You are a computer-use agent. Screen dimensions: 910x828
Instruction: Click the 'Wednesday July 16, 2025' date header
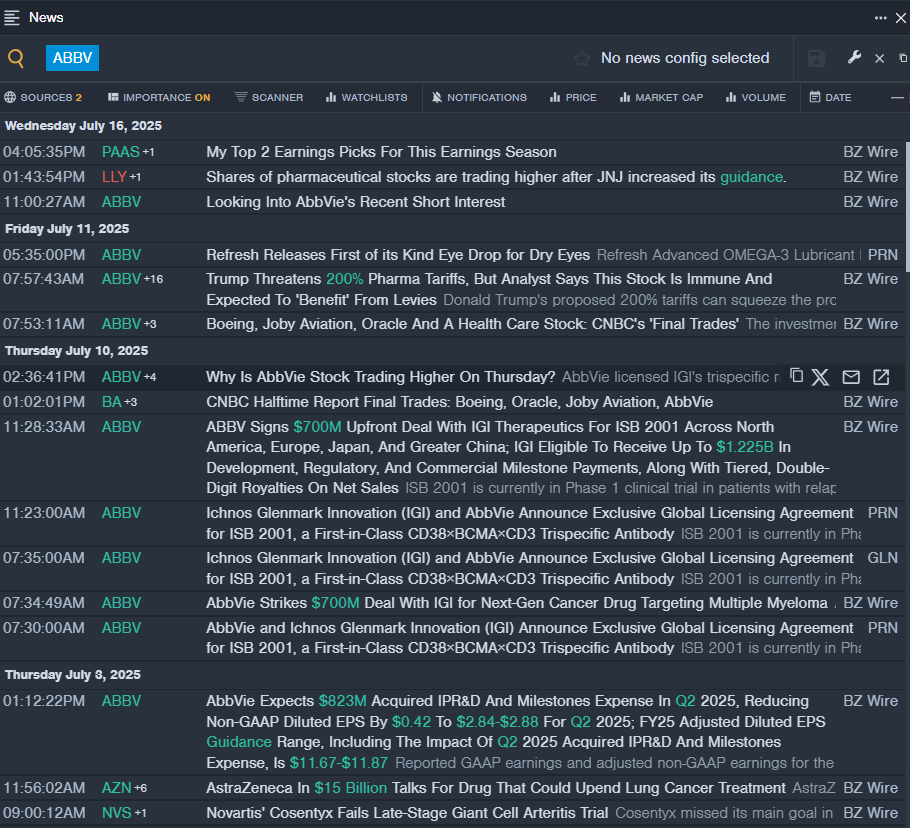(84, 126)
